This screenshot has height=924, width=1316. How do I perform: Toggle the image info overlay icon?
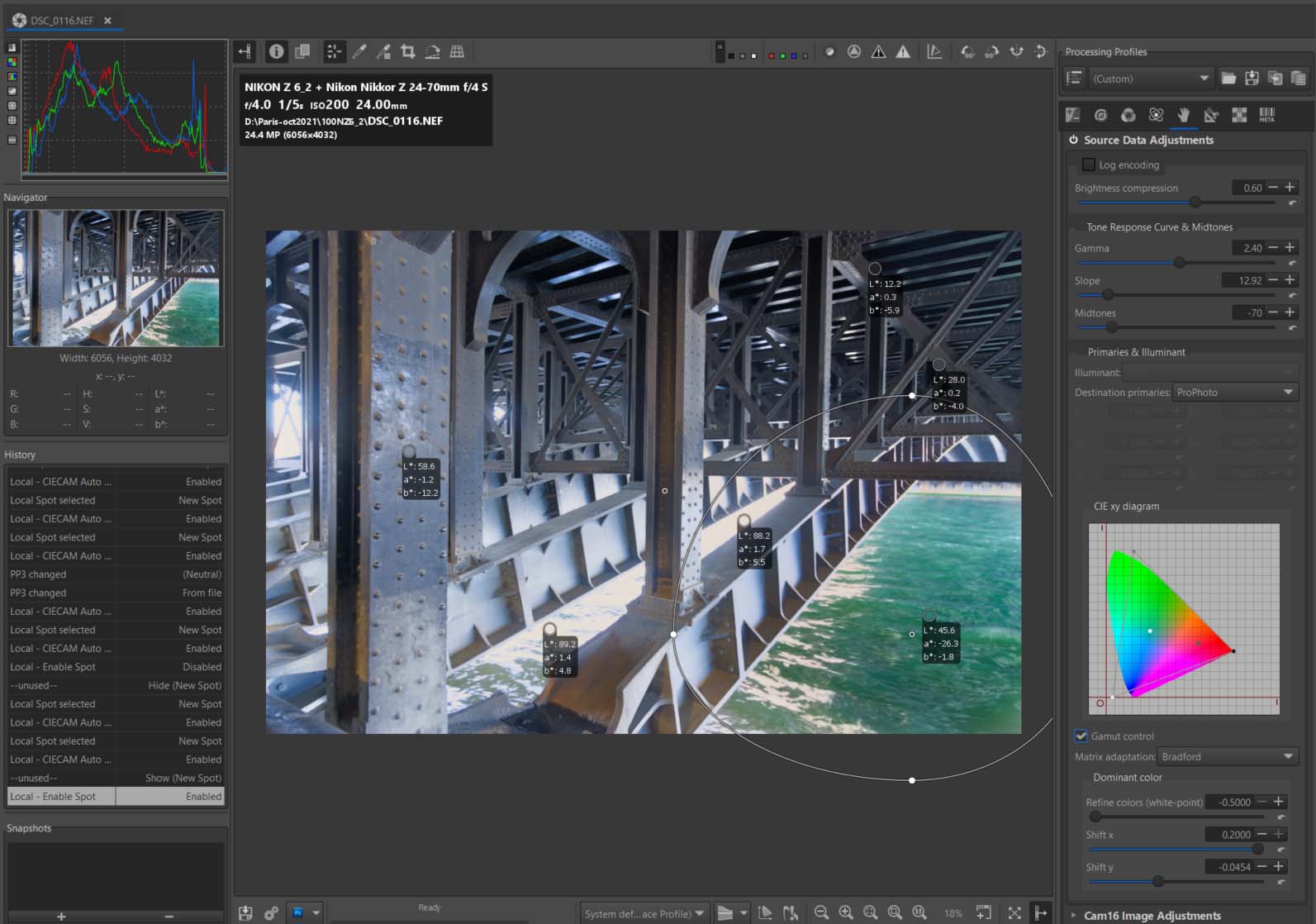[x=276, y=52]
